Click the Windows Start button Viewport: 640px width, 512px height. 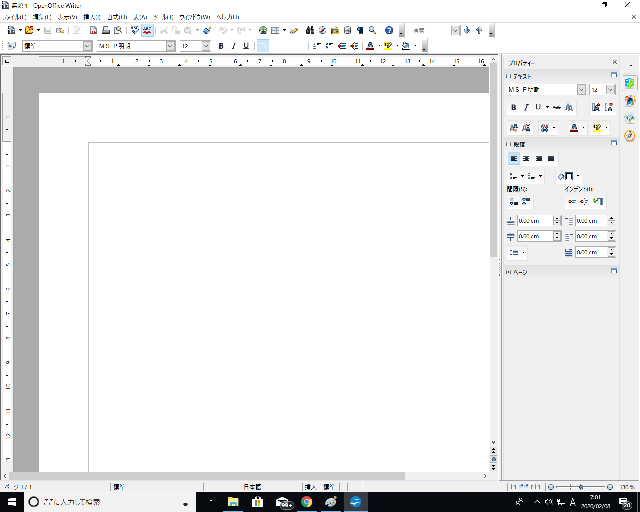[10, 501]
